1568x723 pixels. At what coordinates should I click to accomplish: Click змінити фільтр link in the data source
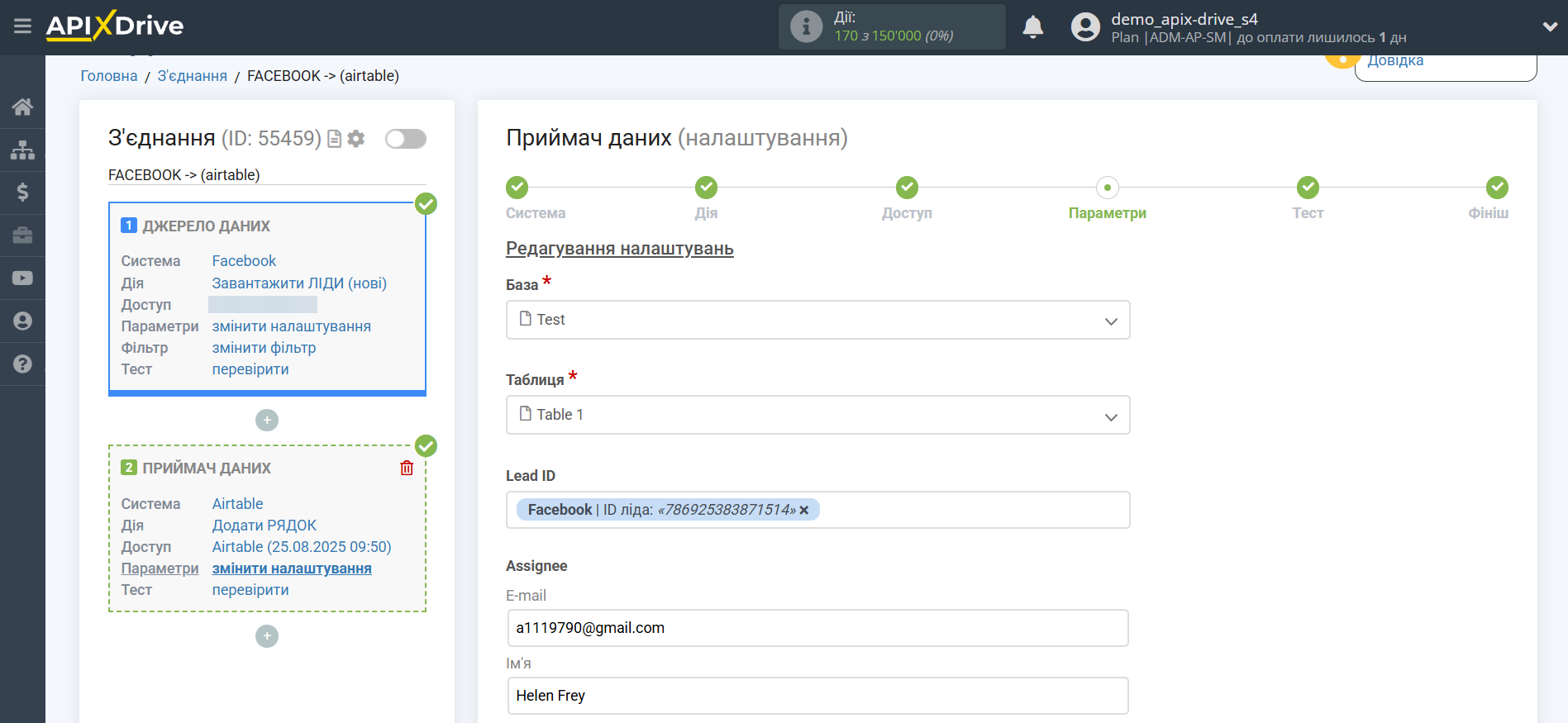click(264, 348)
